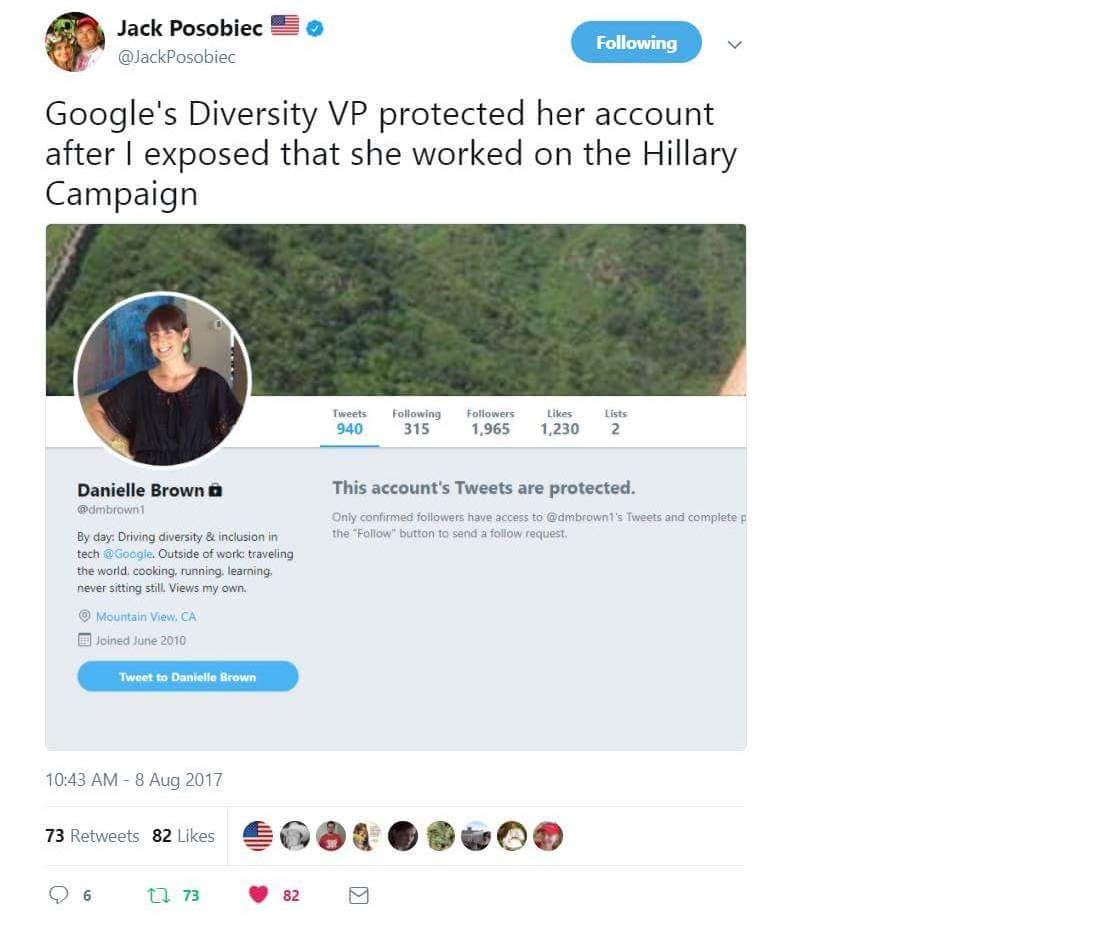This screenshot has width=1118, height=927.
Task: Click the blue verified badge
Action: pyautogui.click(x=314, y=29)
